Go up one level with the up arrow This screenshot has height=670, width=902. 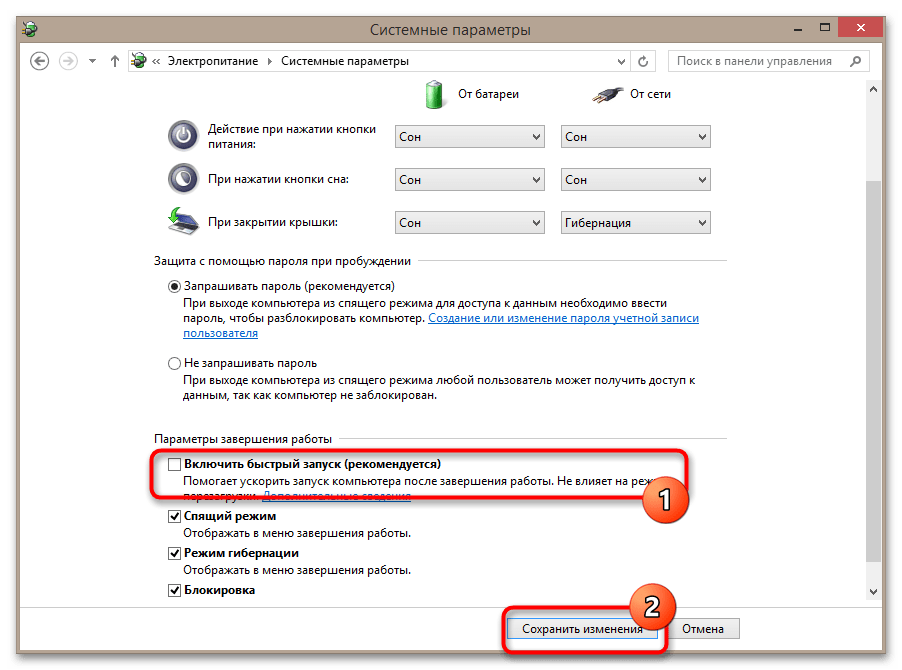coord(114,61)
